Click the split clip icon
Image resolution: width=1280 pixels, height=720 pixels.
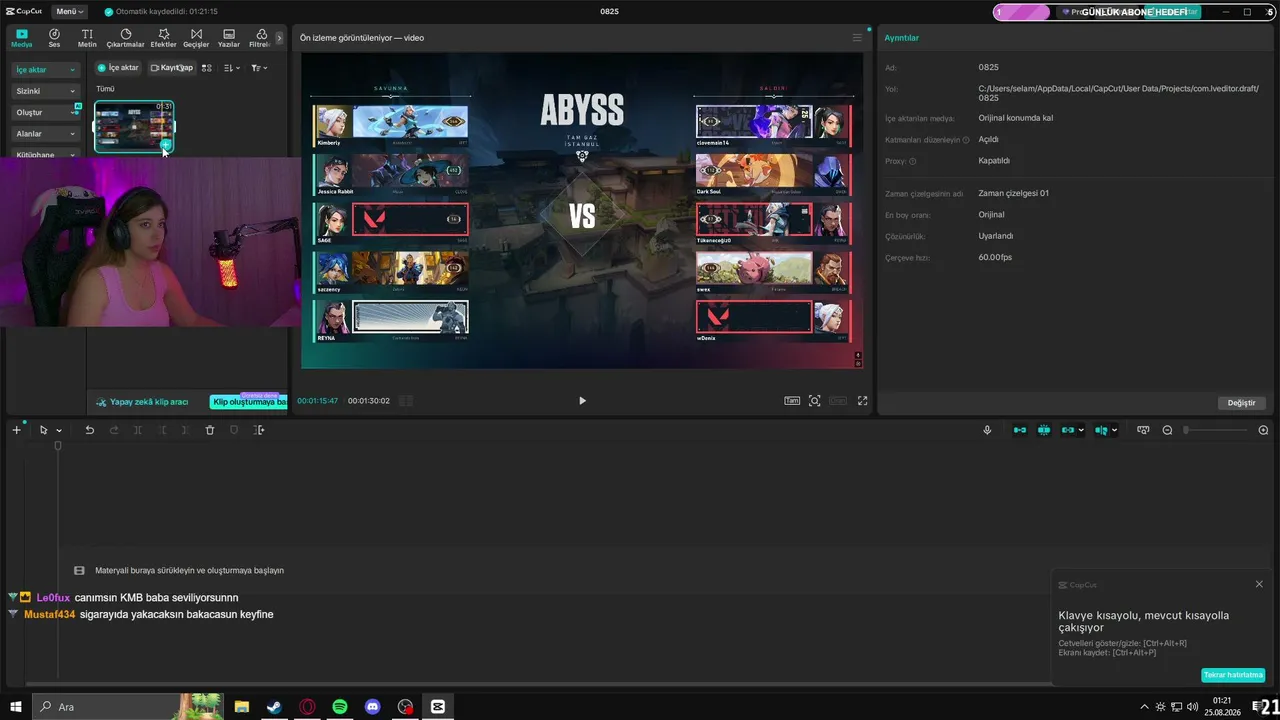pyautogui.click(x=138, y=430)
